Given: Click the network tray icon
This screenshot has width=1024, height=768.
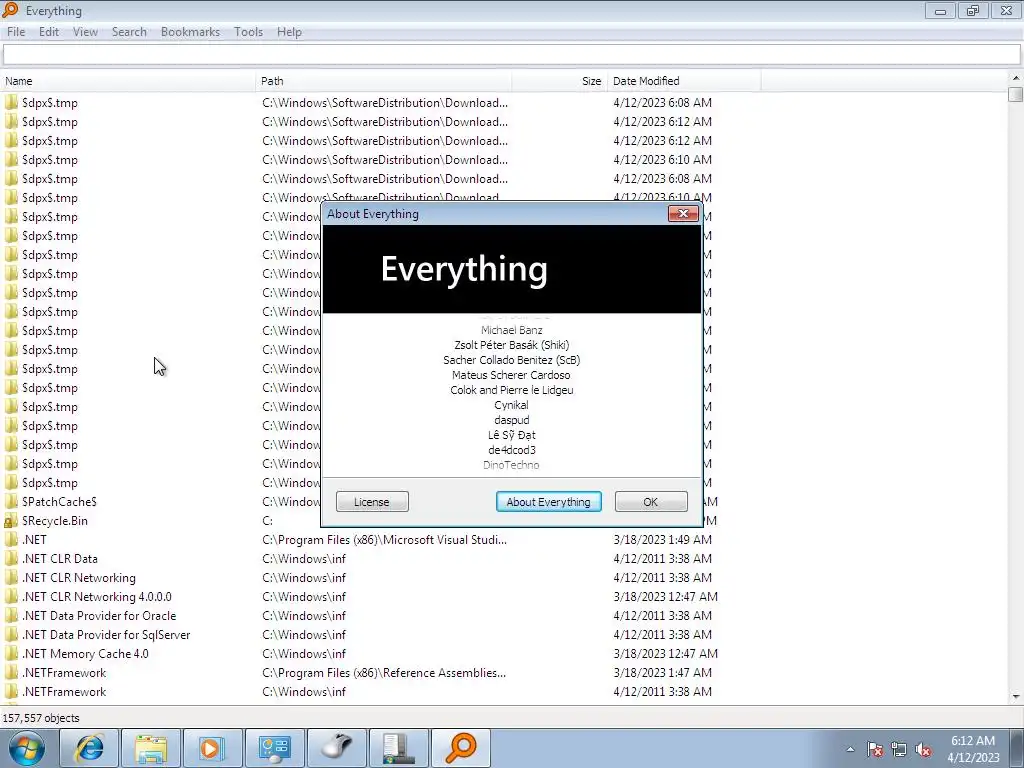Looking at the screenshot, I should [x=899, y=749].
